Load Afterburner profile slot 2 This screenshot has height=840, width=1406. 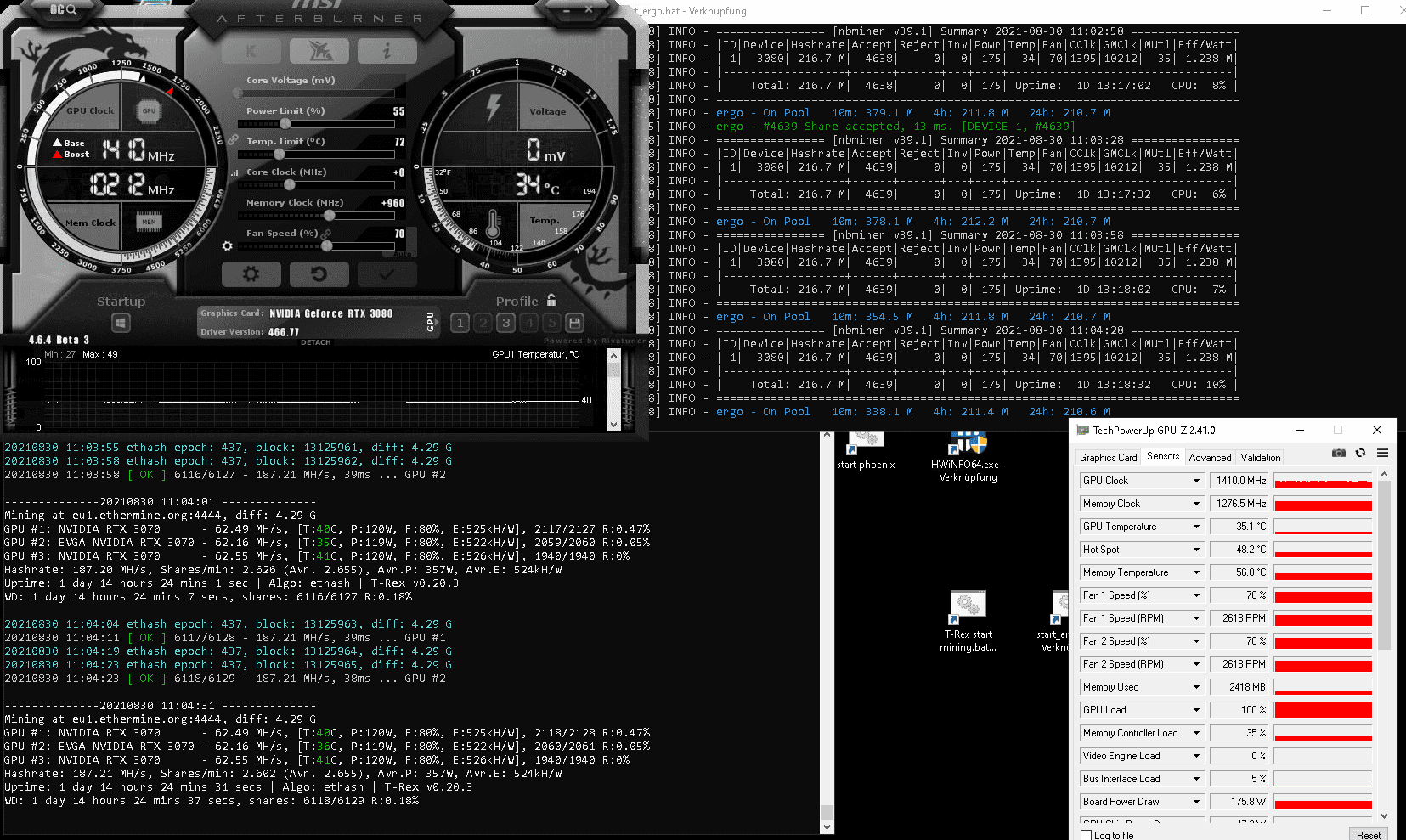coord(483,323)
